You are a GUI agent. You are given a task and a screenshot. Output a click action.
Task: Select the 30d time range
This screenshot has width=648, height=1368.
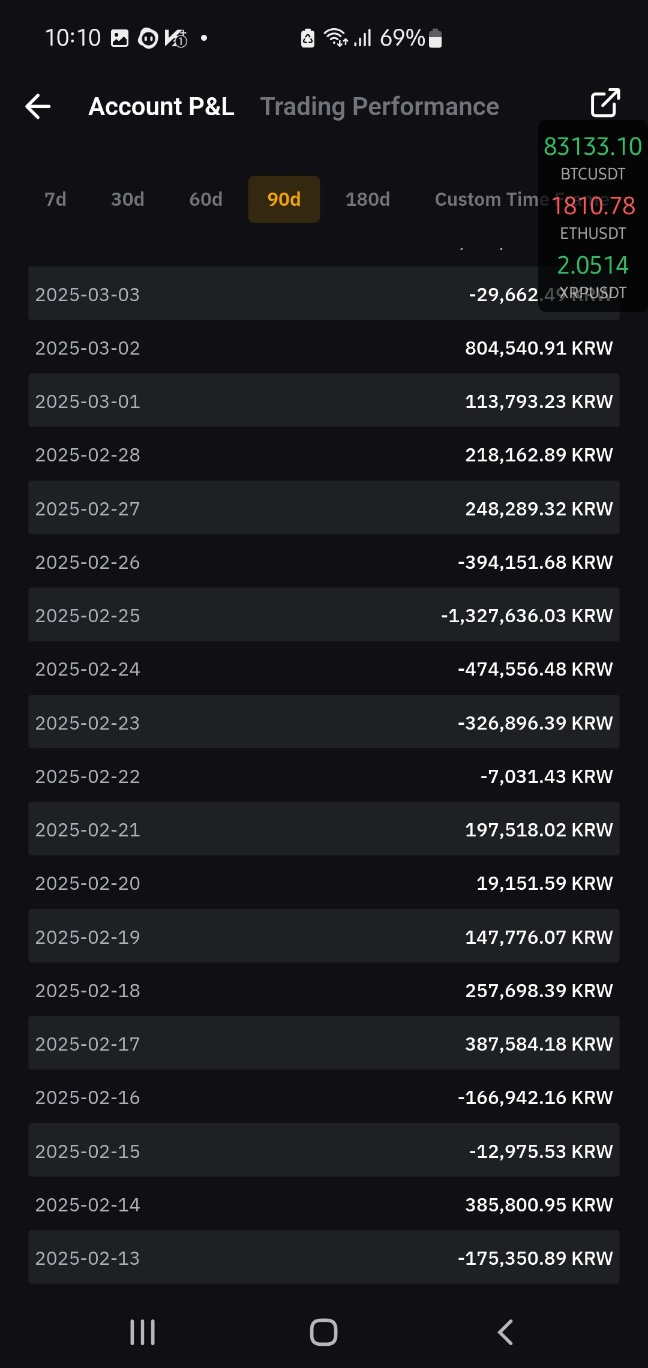point(127,199)
